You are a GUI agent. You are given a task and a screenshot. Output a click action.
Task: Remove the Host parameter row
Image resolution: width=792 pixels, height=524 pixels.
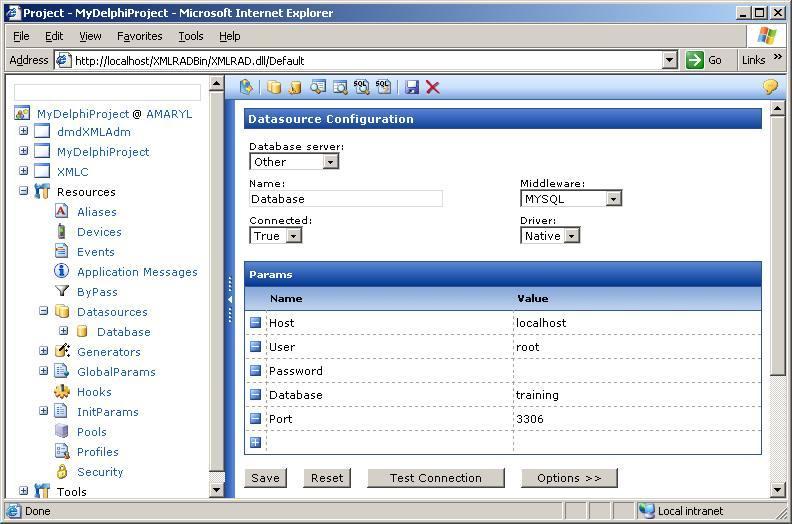coord(255,322)
